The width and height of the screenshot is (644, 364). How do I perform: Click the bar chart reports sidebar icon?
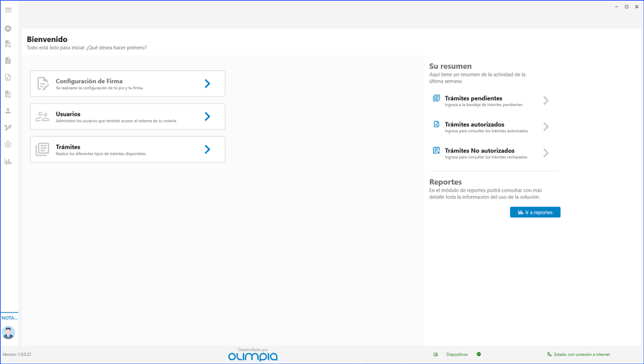8,161
